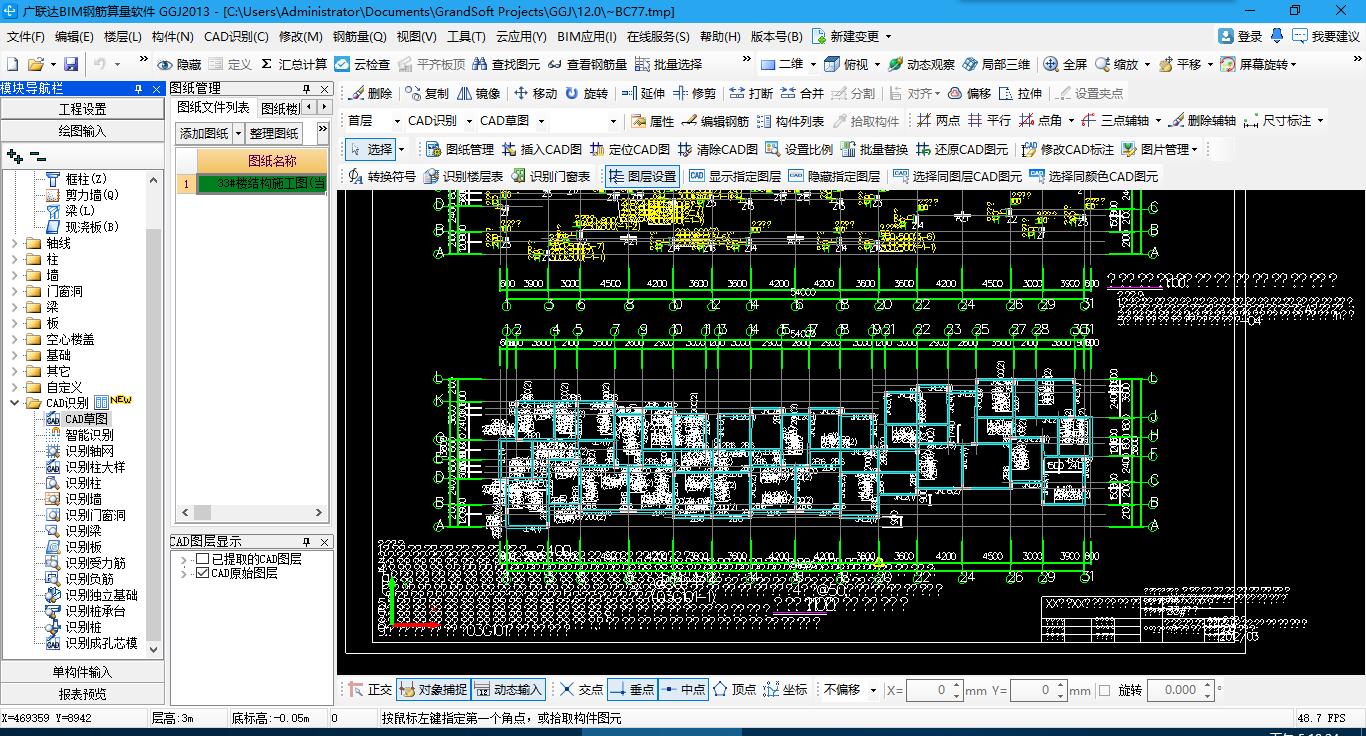Select 拉伸 stretch tool

[x=1020, y=93]
